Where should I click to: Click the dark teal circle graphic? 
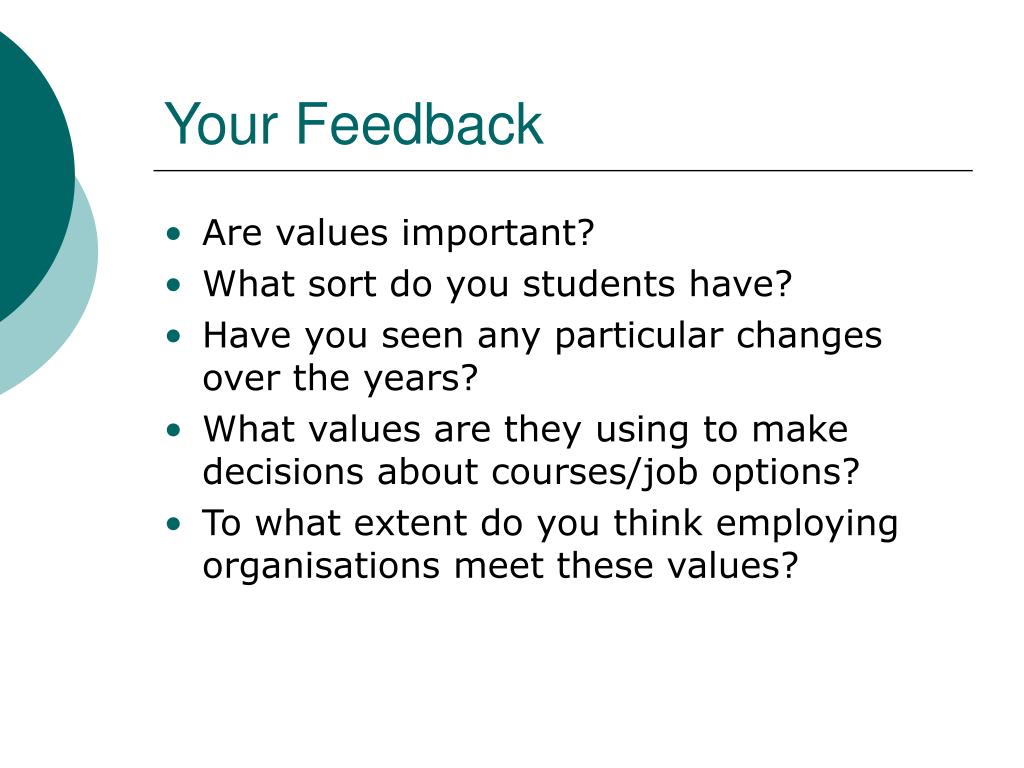(x=33, y=170)
